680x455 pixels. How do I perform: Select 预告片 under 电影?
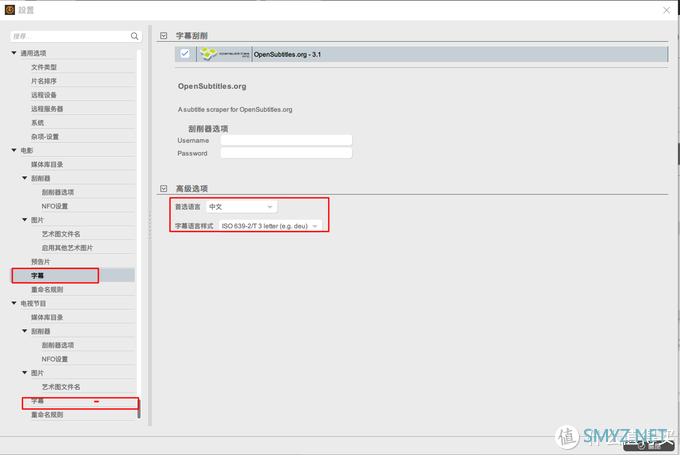coord(40,262)
